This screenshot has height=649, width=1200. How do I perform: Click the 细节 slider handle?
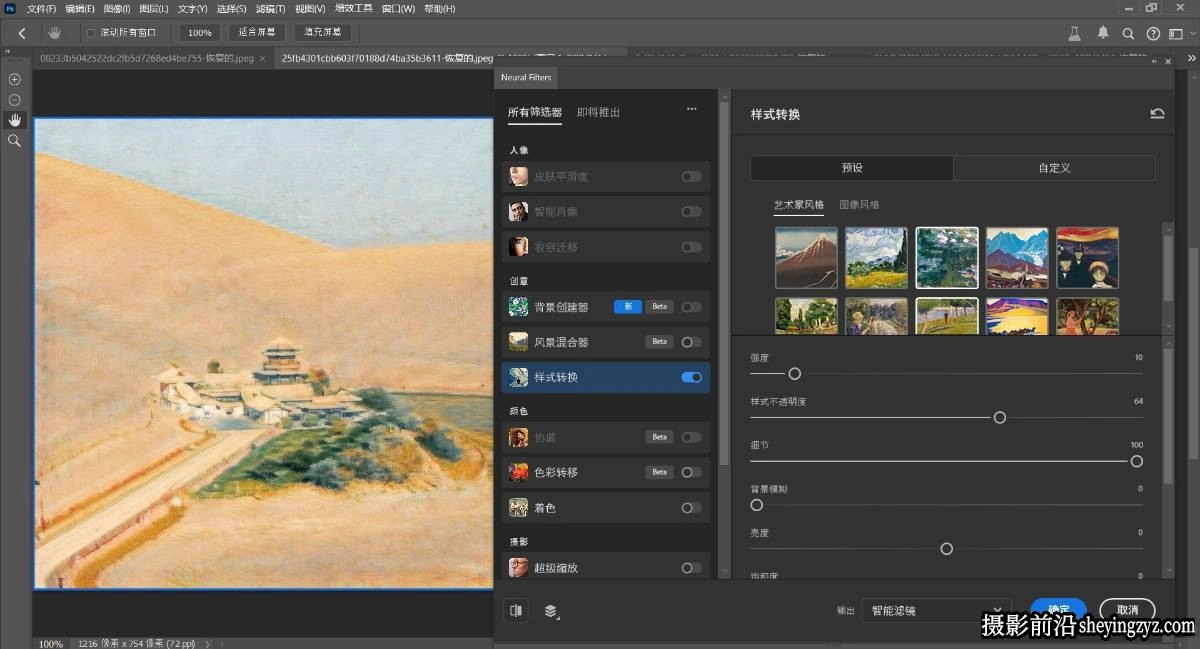[1137, 461]
